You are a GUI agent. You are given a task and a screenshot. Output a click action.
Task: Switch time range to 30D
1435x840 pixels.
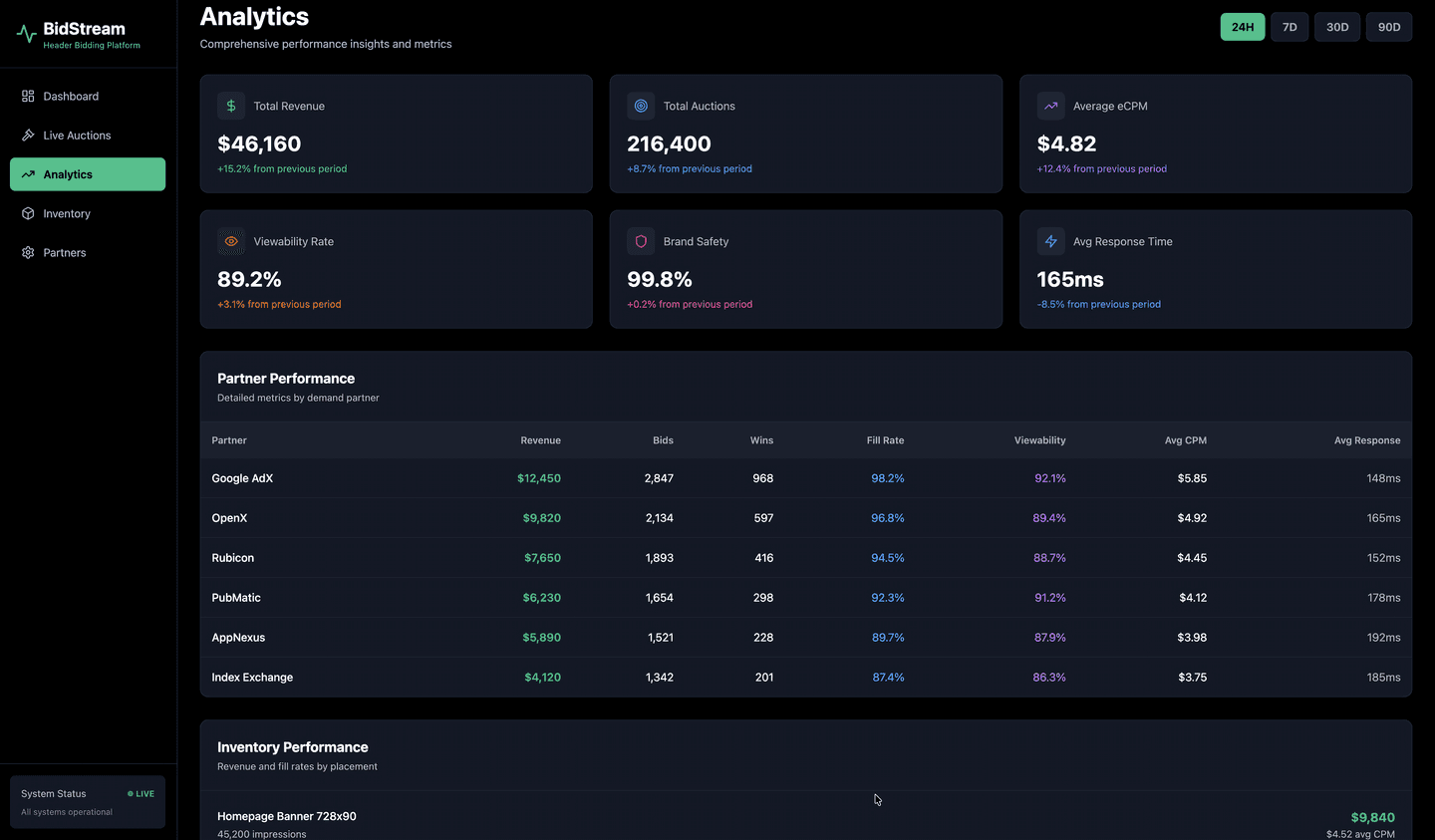point(1337,27)
